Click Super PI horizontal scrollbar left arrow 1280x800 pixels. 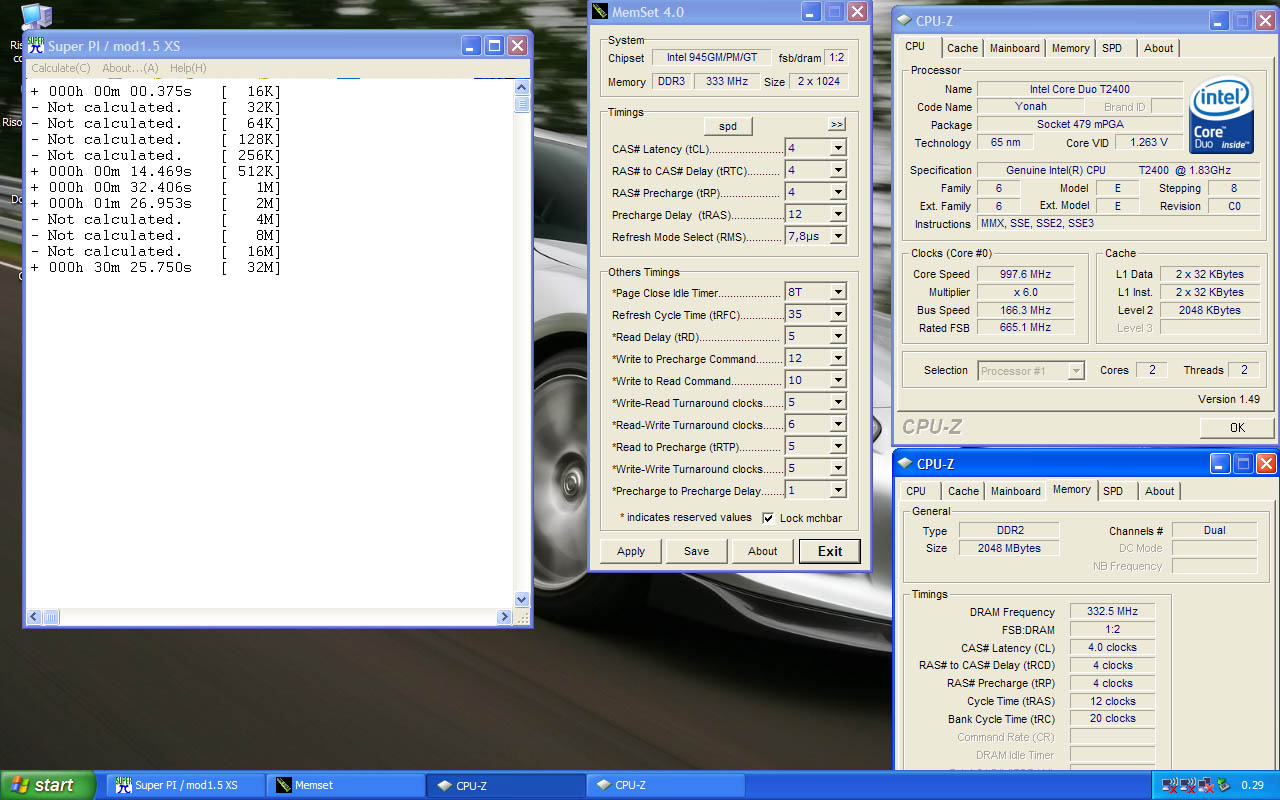pos(33,617)
